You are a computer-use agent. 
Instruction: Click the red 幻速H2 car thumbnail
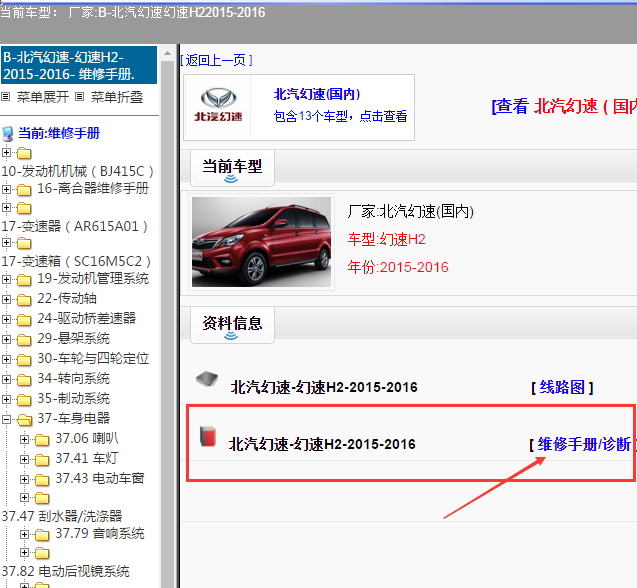coord(261,242)
